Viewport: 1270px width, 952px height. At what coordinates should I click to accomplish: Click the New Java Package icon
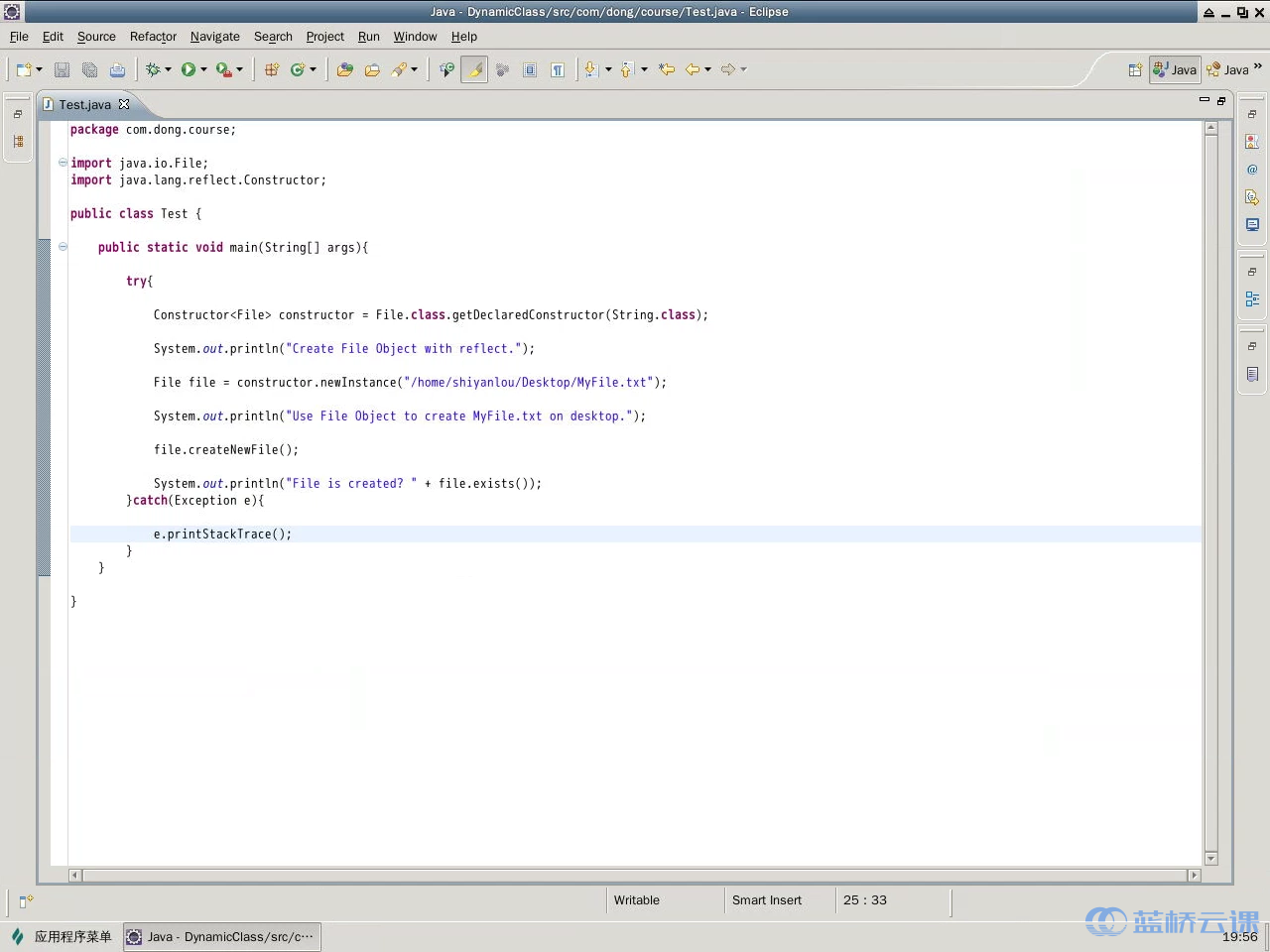point(271,69)
